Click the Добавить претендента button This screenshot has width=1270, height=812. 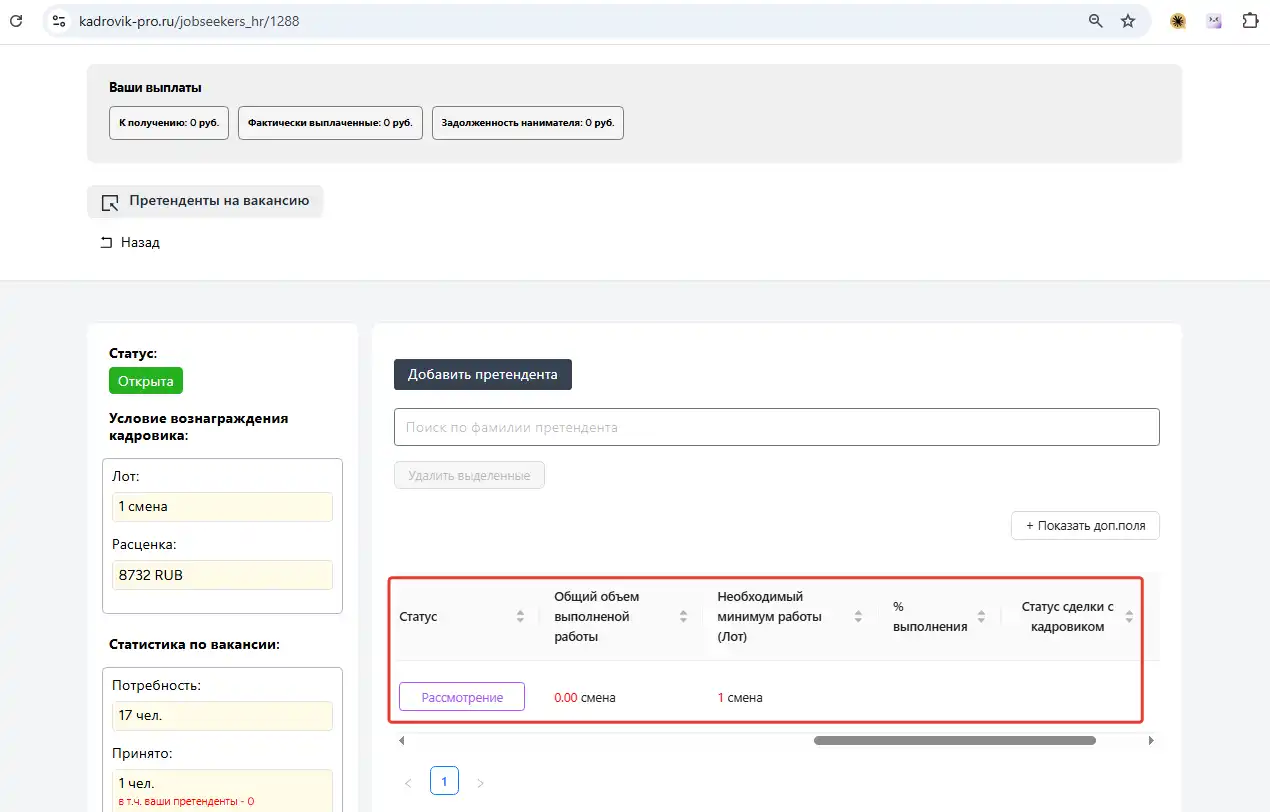(482, 375)
